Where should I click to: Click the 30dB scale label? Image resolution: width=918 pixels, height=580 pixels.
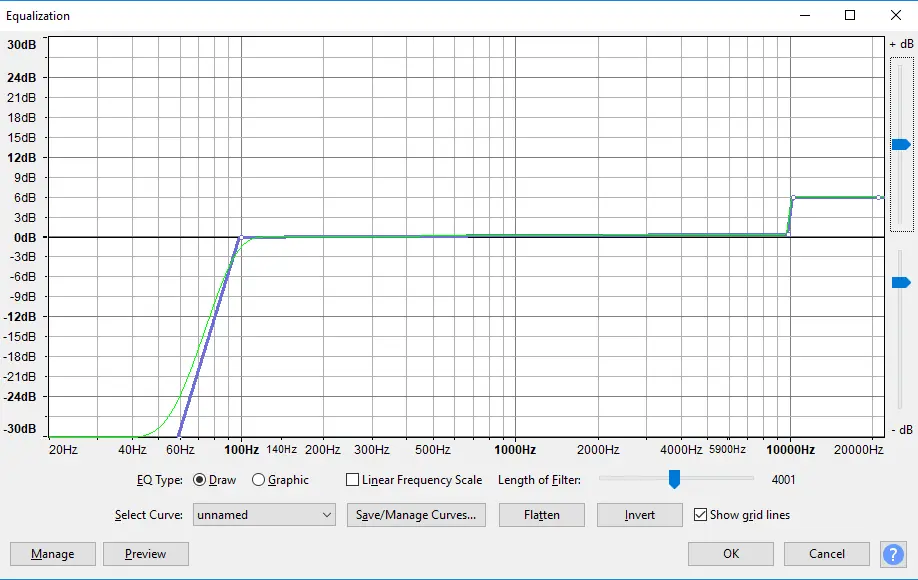(x=22, y=44)
